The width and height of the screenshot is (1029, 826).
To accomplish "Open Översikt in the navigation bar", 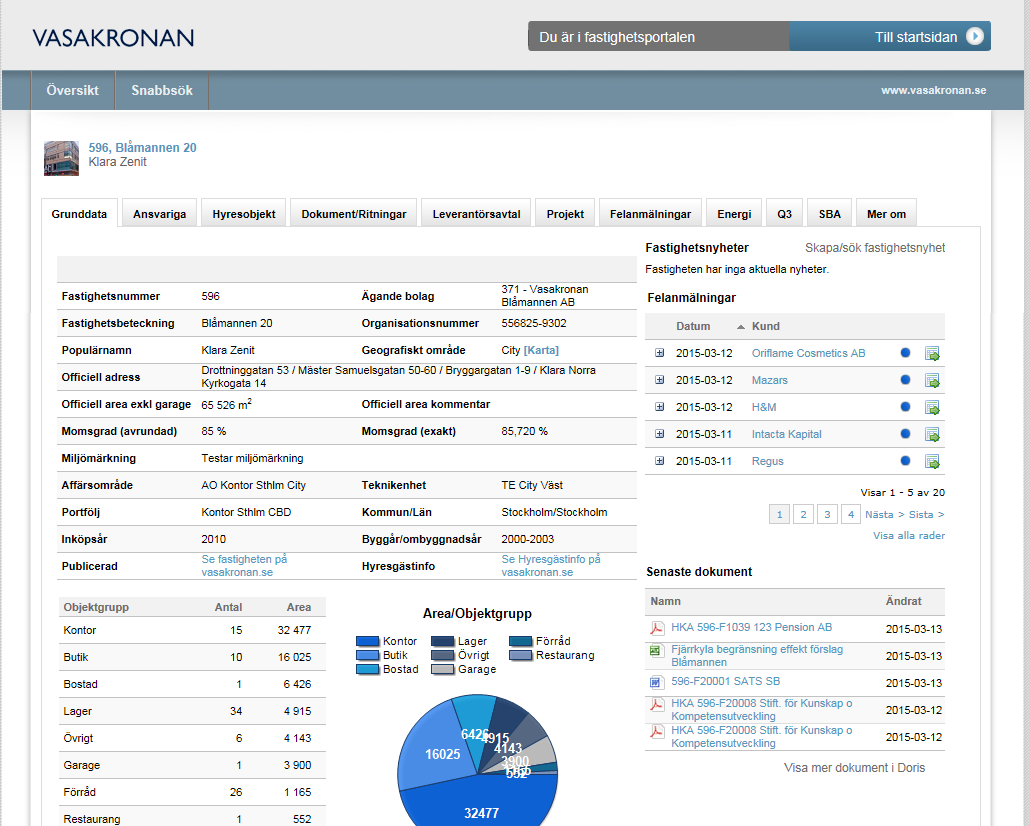I will point(73,90).
